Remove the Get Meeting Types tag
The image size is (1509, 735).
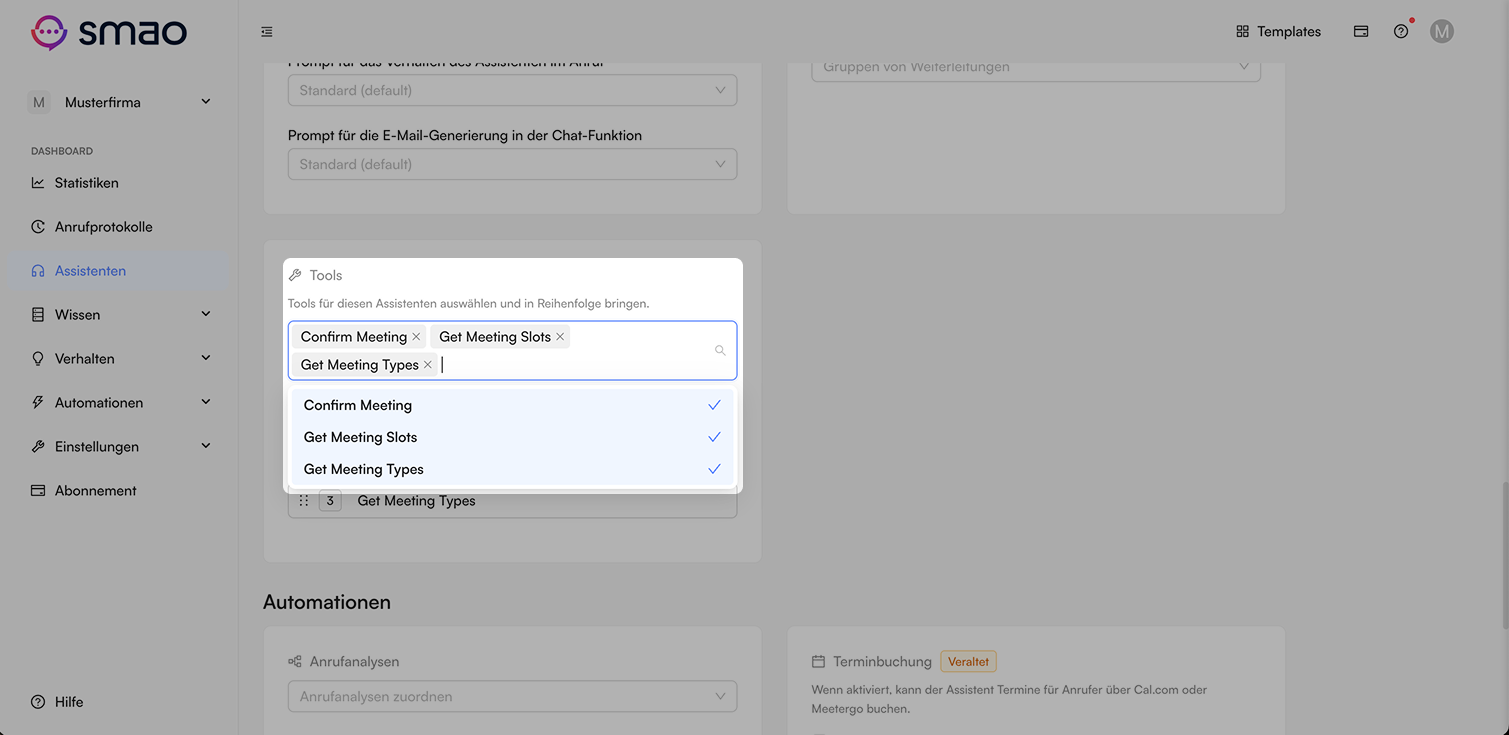(428, 365)
